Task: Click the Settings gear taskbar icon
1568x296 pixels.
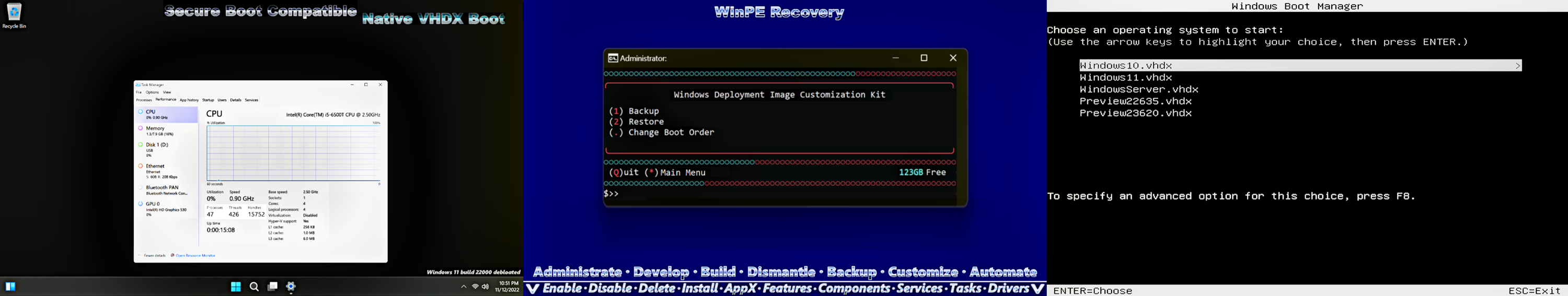Action: click(292, 287)
